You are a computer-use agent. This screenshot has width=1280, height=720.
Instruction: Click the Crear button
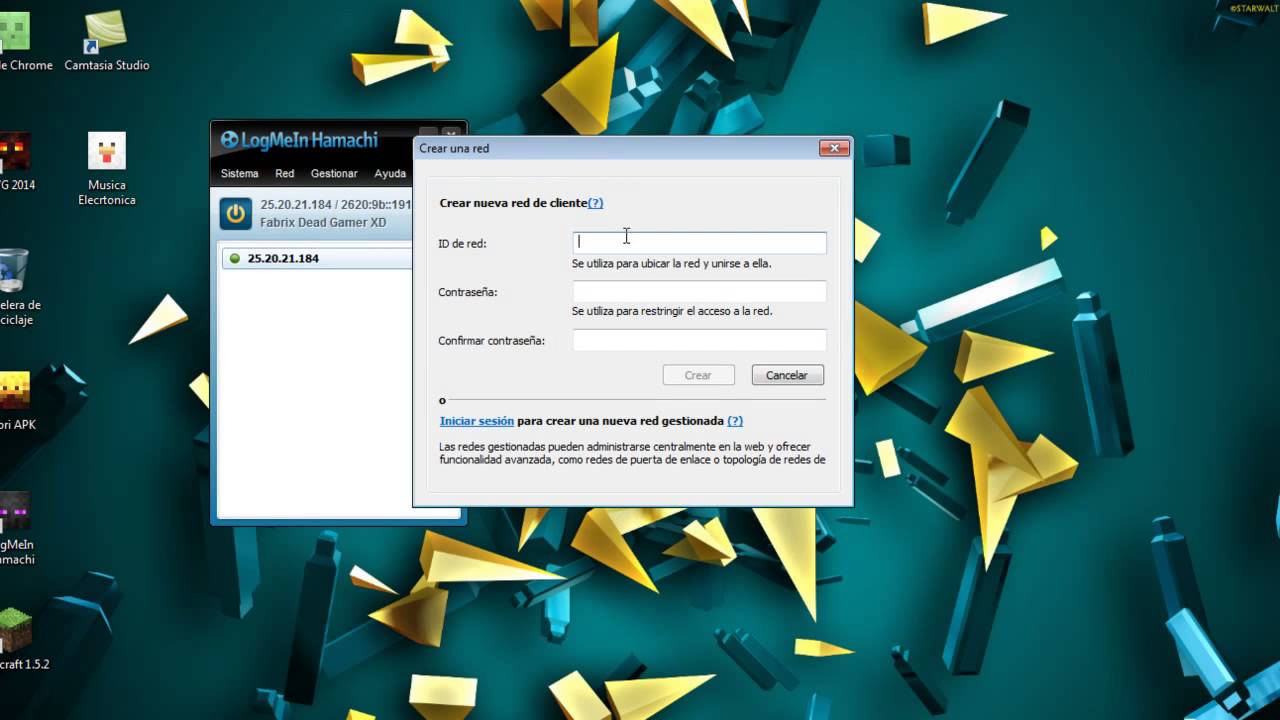(698, 375)
